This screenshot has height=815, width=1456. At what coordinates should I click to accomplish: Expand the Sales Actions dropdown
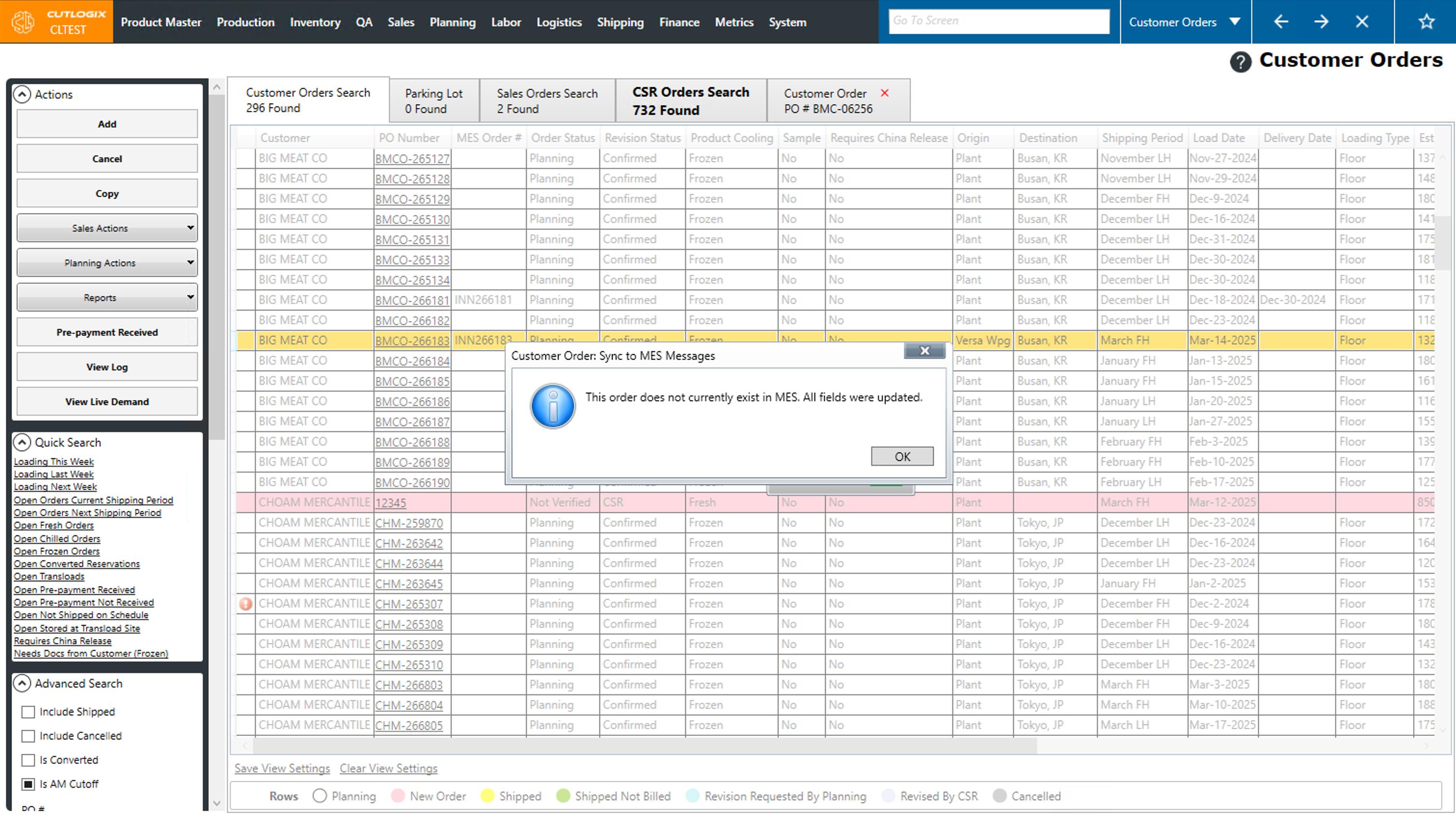pyautogui.click(x=107, y=228)
